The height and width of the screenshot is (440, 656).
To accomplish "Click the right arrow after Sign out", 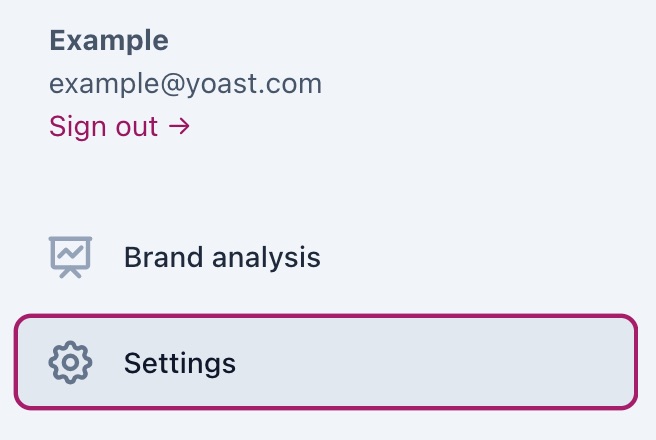I will click(x=179, y=127).
